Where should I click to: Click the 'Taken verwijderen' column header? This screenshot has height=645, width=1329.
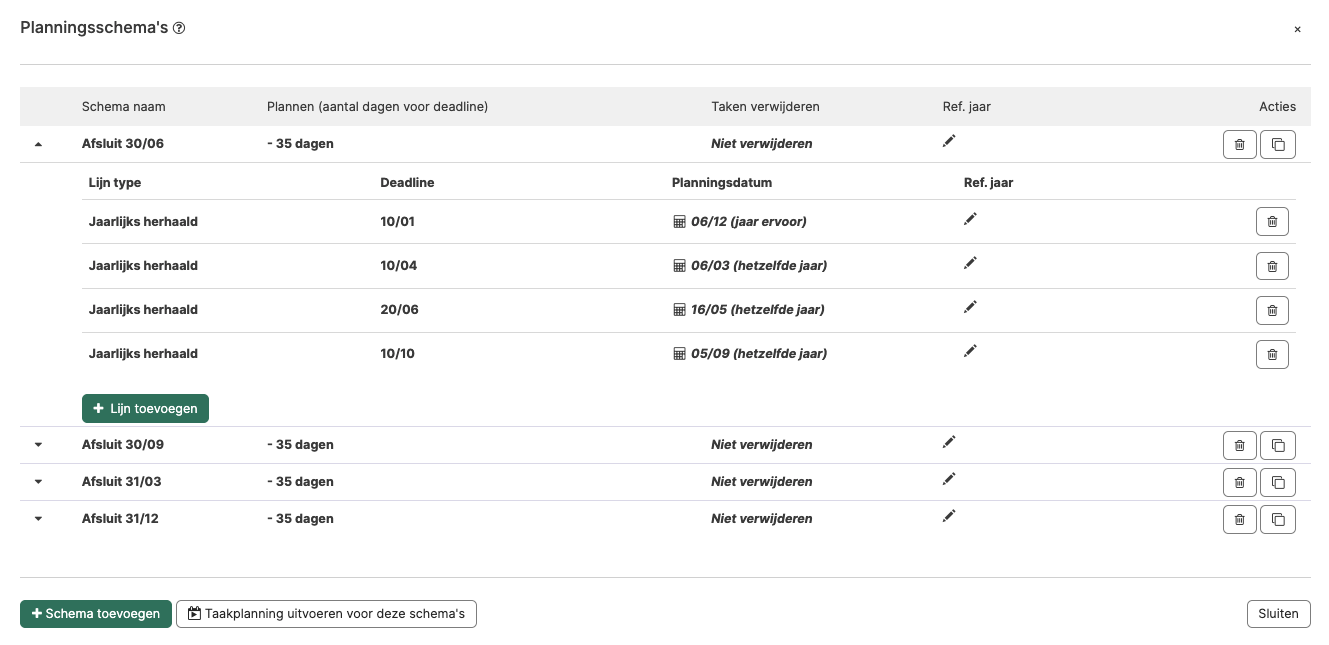point(765,107)
